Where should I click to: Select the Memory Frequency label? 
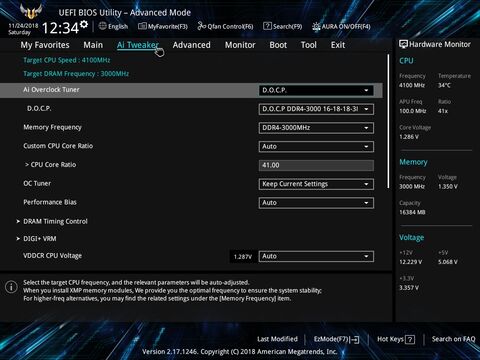pyautogui.click(x=52, y=127)
